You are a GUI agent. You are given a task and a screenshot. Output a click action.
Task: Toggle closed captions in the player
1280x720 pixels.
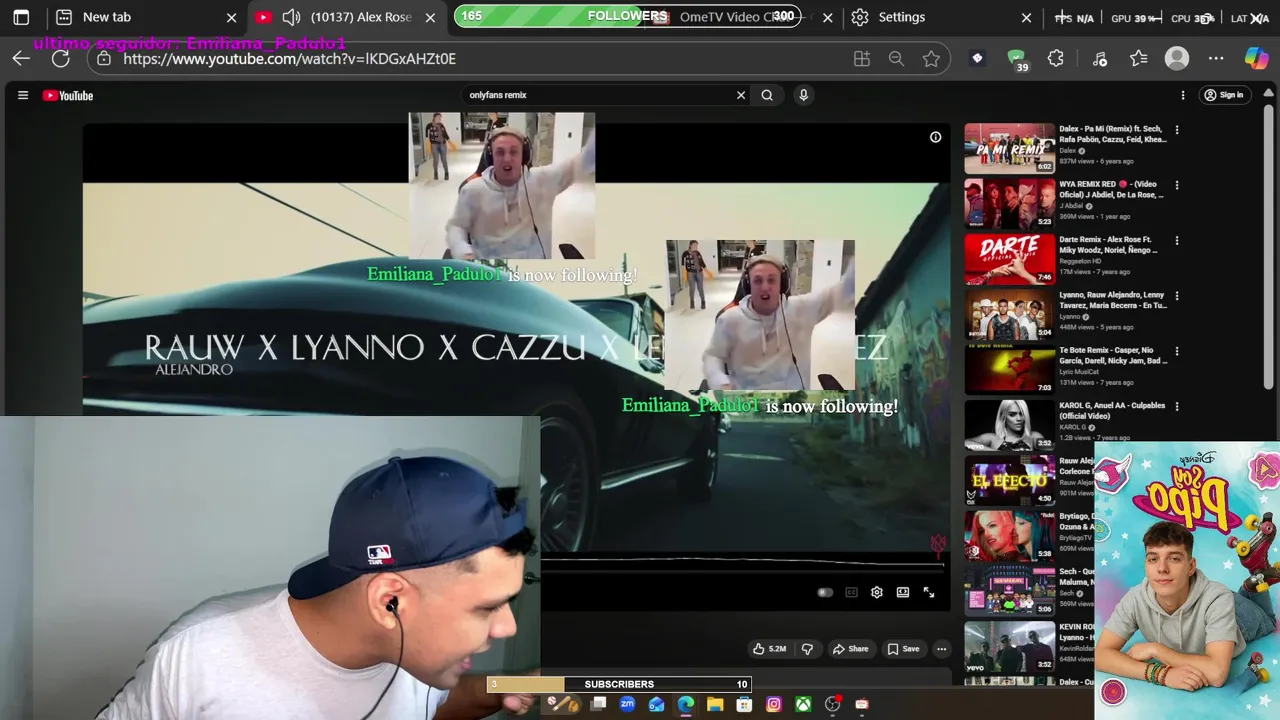coord(851,592)
